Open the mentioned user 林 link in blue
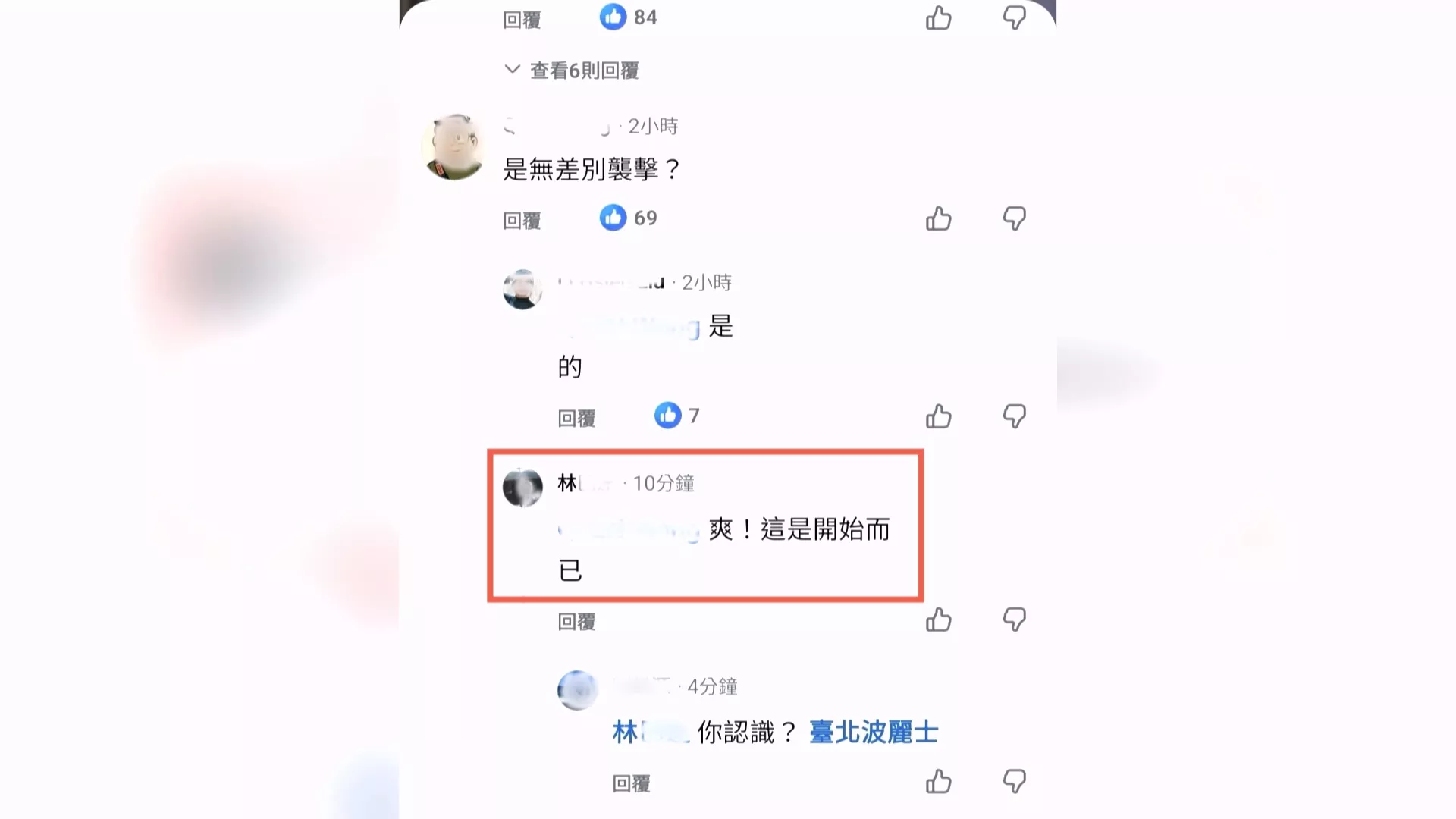Viewport: 1456px width, 819px height. [x=651, y=733]
